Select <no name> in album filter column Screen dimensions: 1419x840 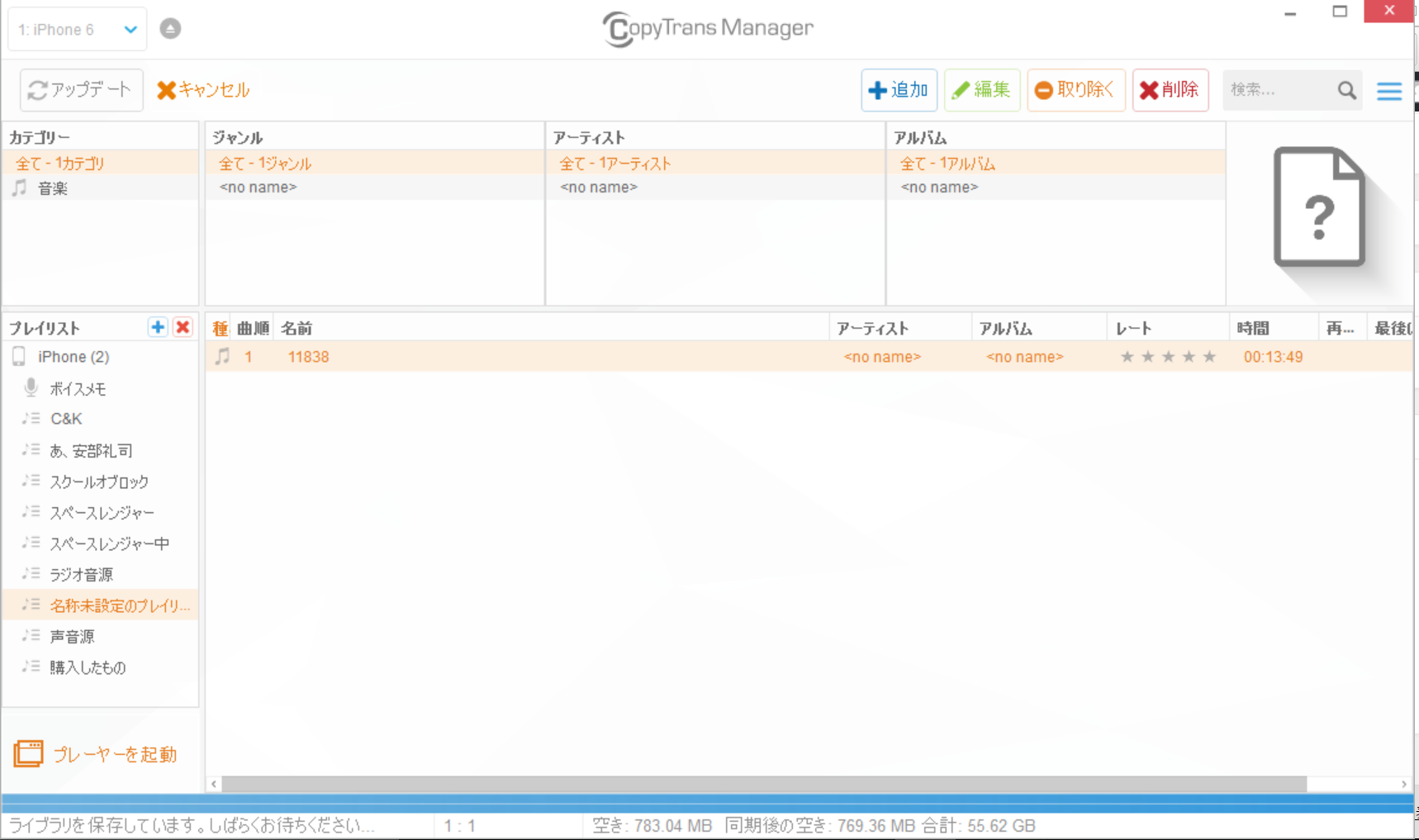tap(1056, 187)
